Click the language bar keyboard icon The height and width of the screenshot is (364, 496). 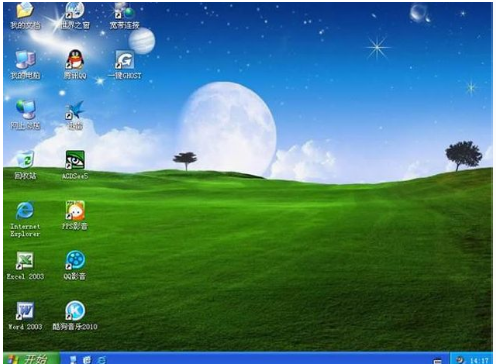click(x=437, y=361)
